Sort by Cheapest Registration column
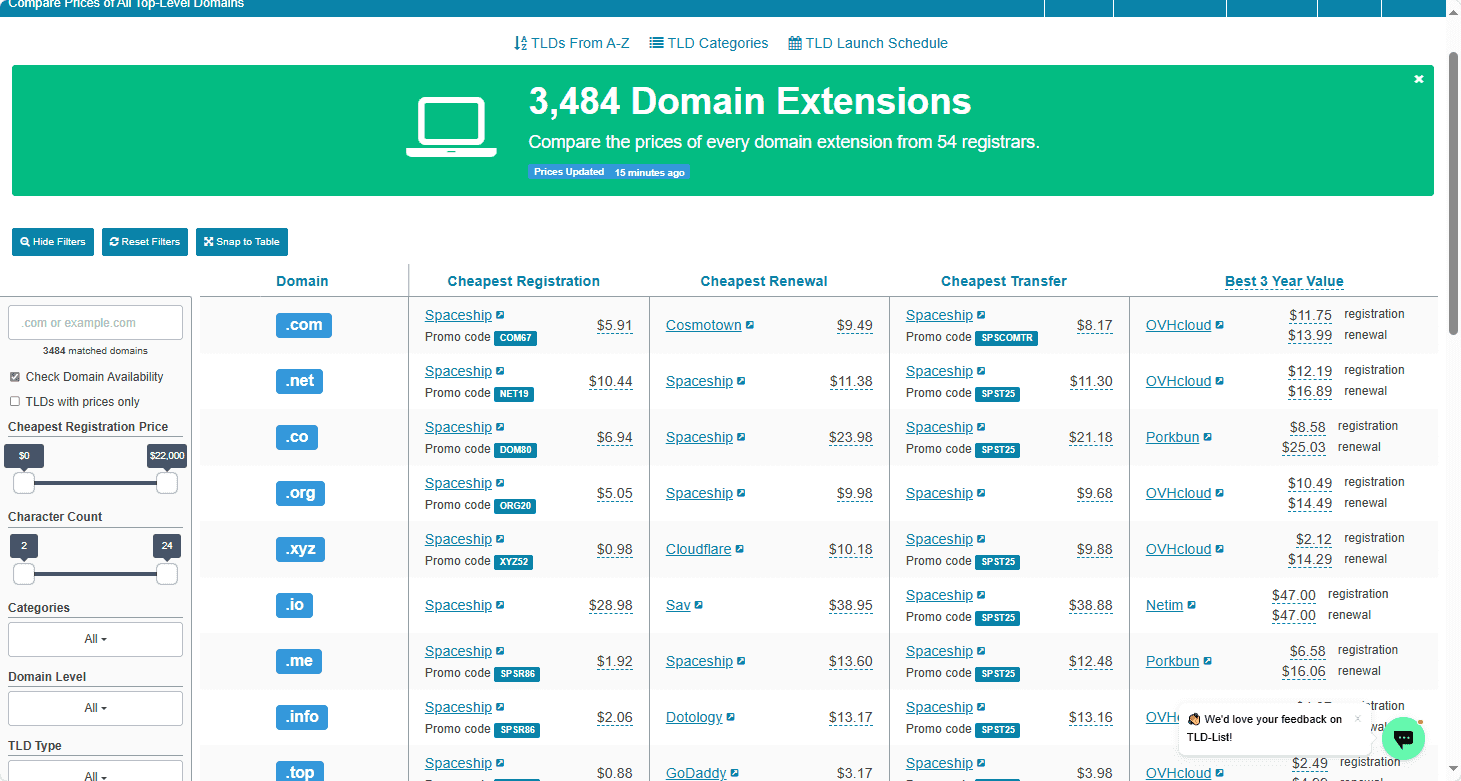The width and height of the screenshot is (1461, 781). click(524, 281)
